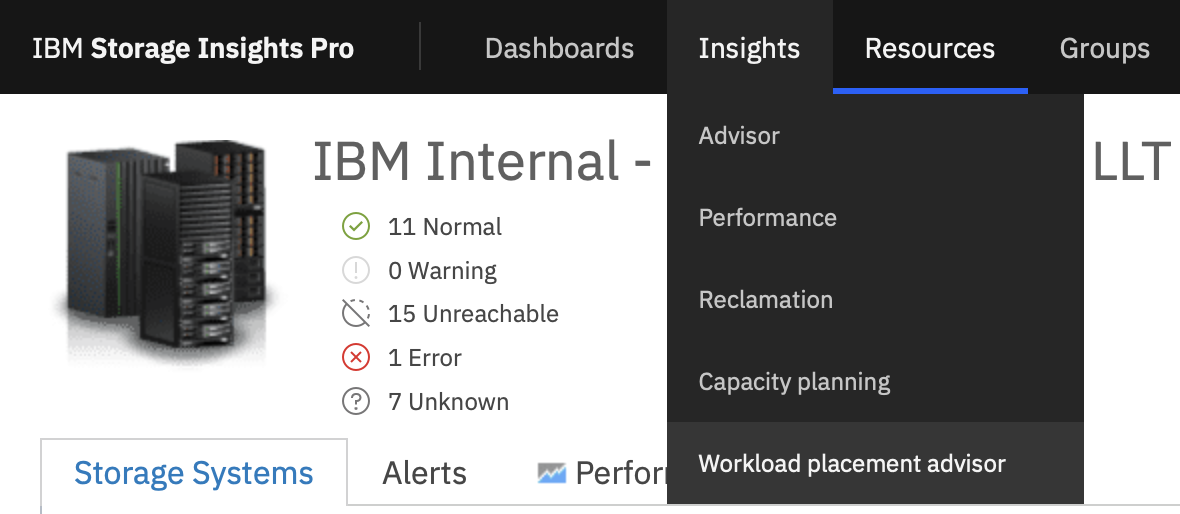Expand the Groups menu
The image size is (1180, 514).
(1104, 48)
